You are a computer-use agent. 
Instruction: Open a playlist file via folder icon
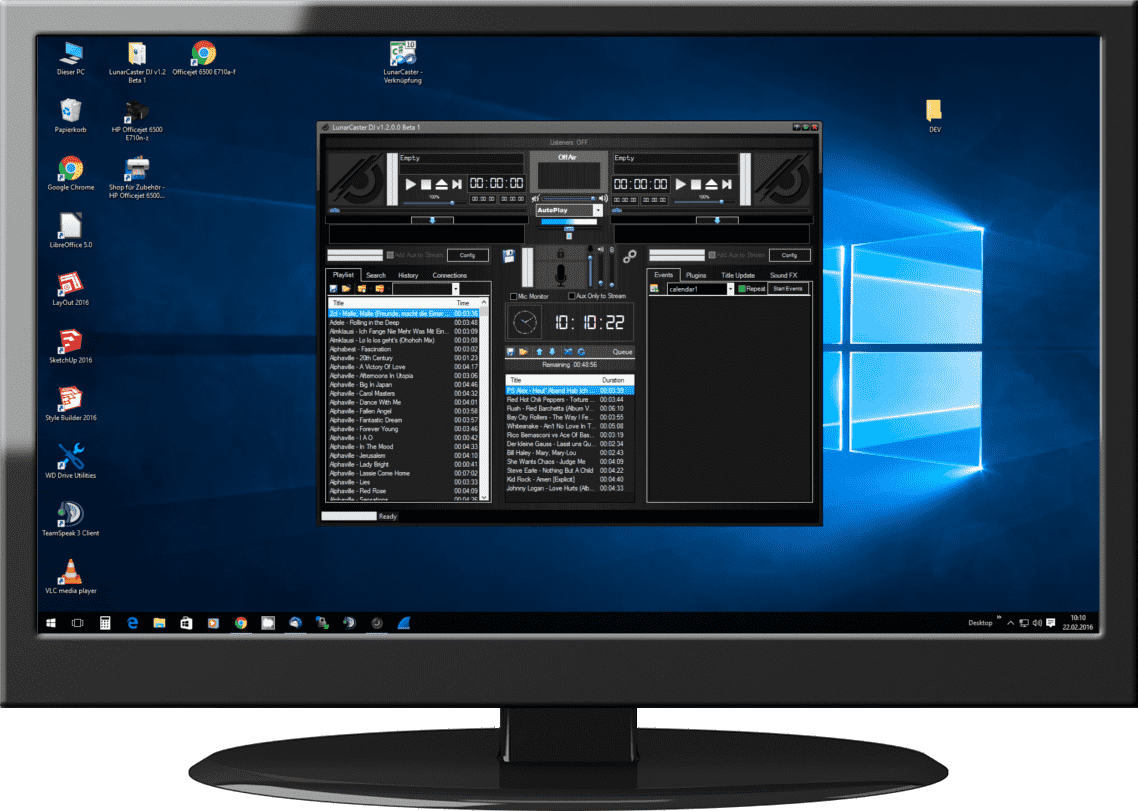pyautogui.click(x=346, y=289)
